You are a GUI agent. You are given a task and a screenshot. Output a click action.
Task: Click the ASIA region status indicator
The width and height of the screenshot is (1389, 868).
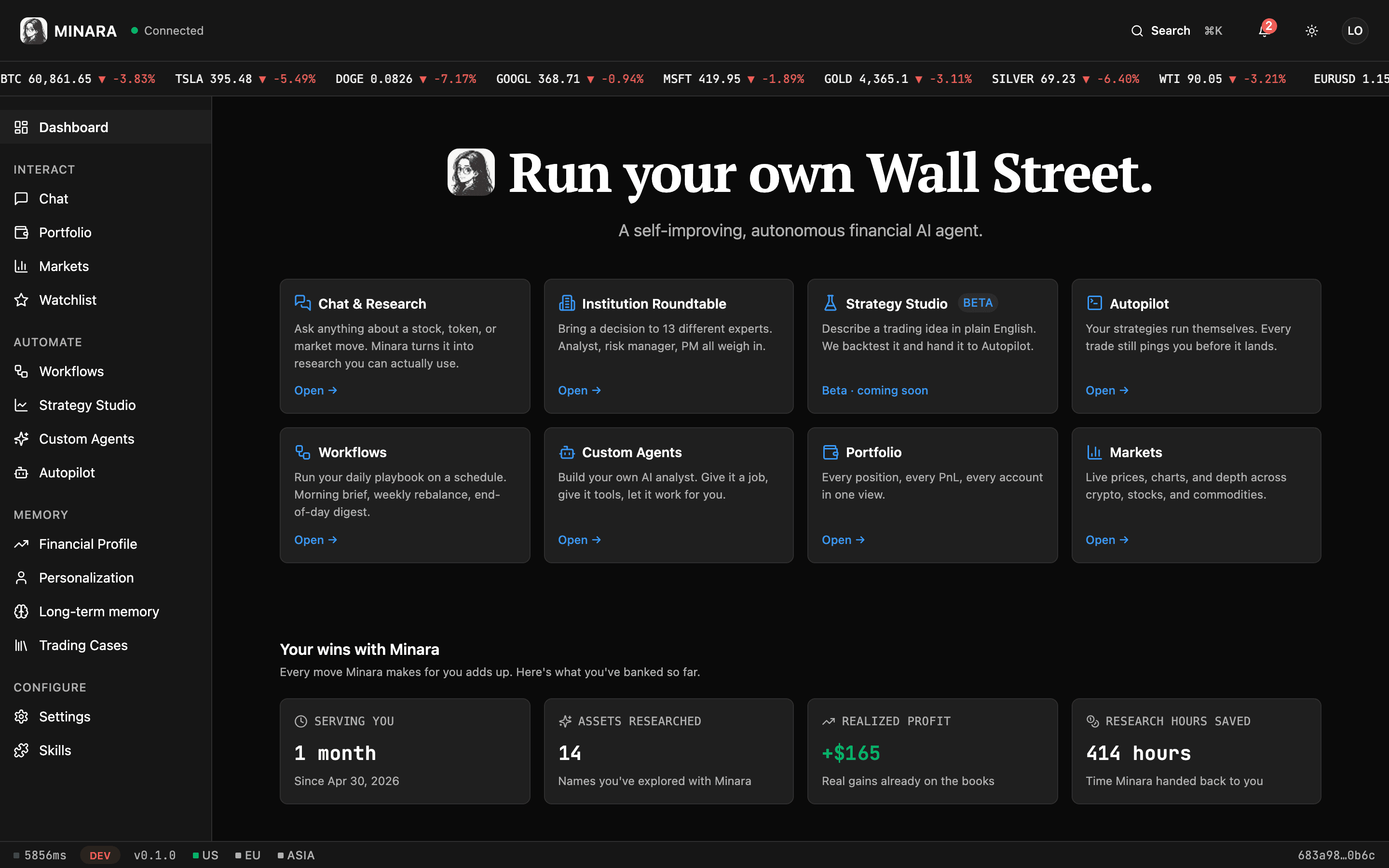pyautogui.click(x=296, y=855)
